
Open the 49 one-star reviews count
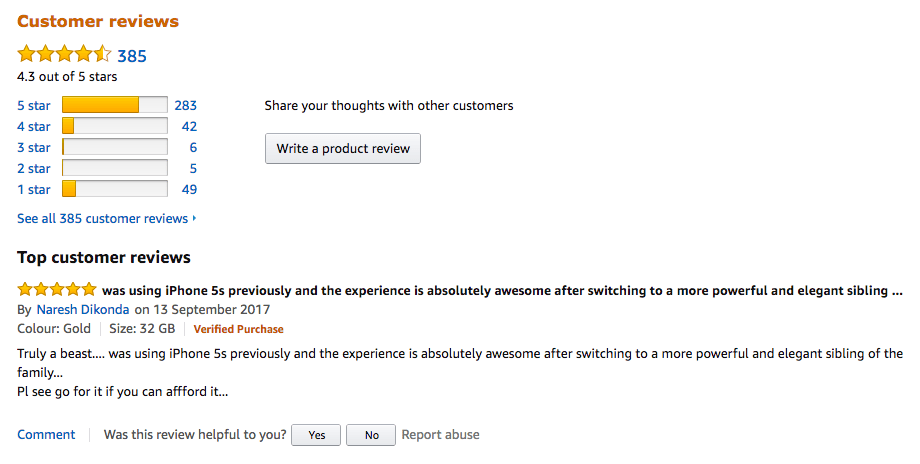(188, 189)
